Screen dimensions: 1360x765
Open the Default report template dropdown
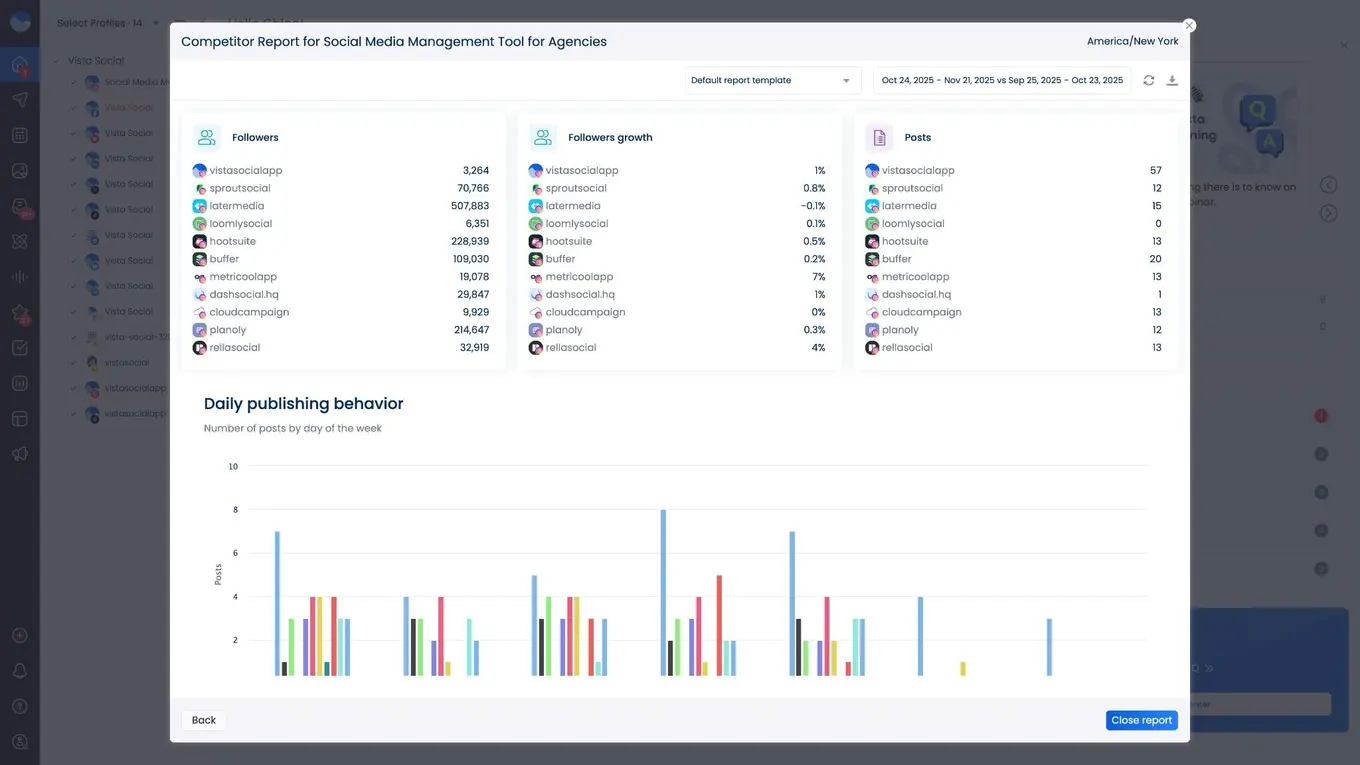pos(771,80)
